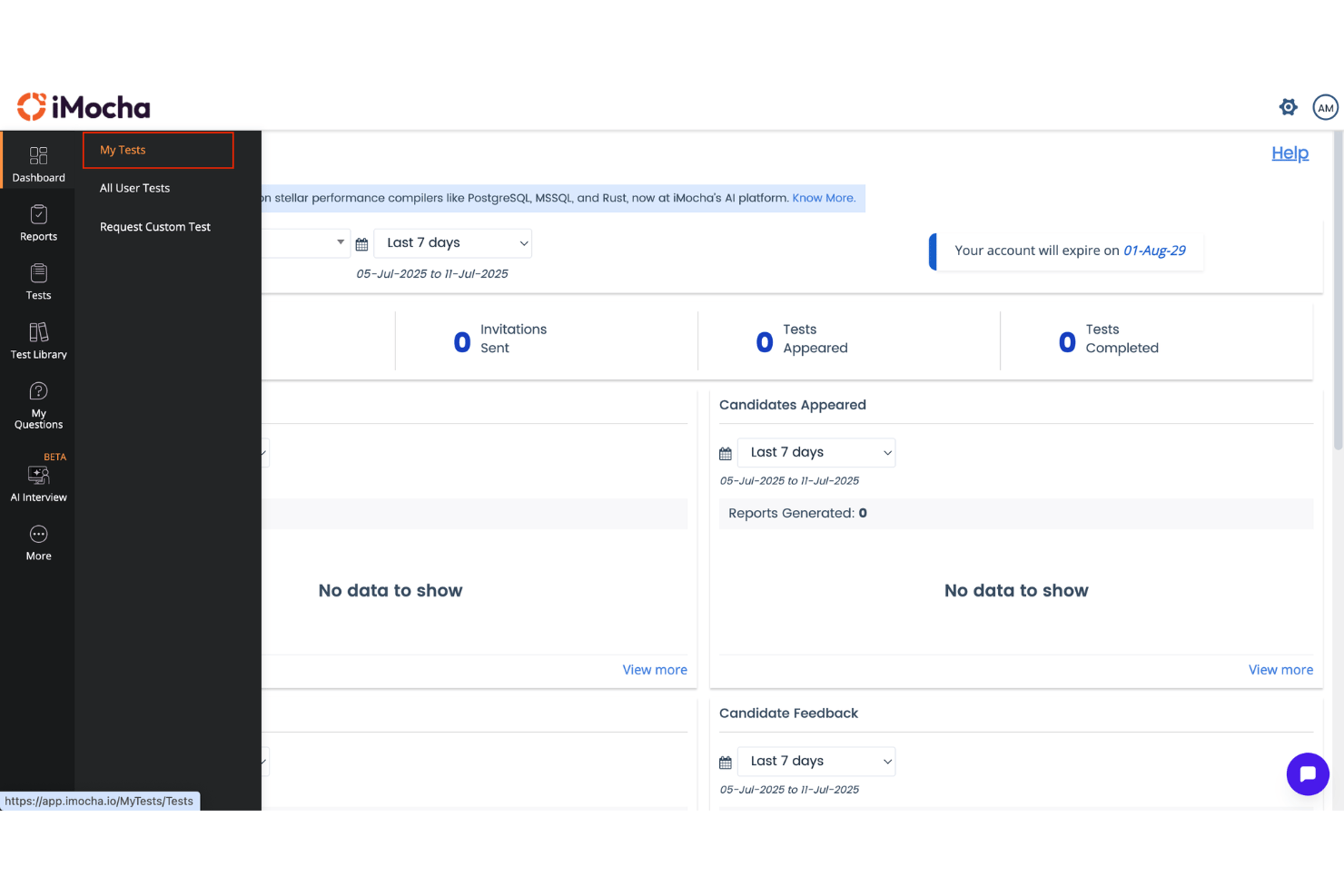The height and width of the screenshot is (896, 1344).
Task: Open the top Last 7 days dropdown
Action: (x=452, y=243)
